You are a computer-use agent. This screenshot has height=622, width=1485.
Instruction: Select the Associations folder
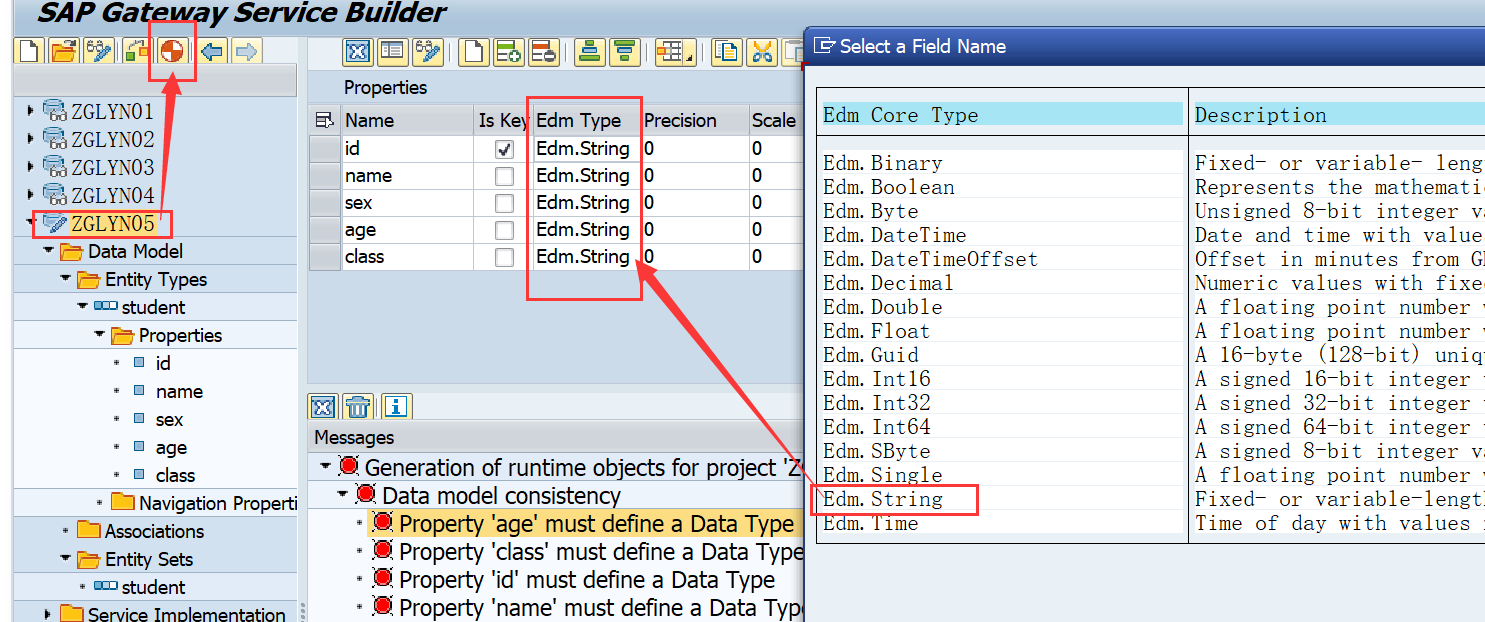154,531
